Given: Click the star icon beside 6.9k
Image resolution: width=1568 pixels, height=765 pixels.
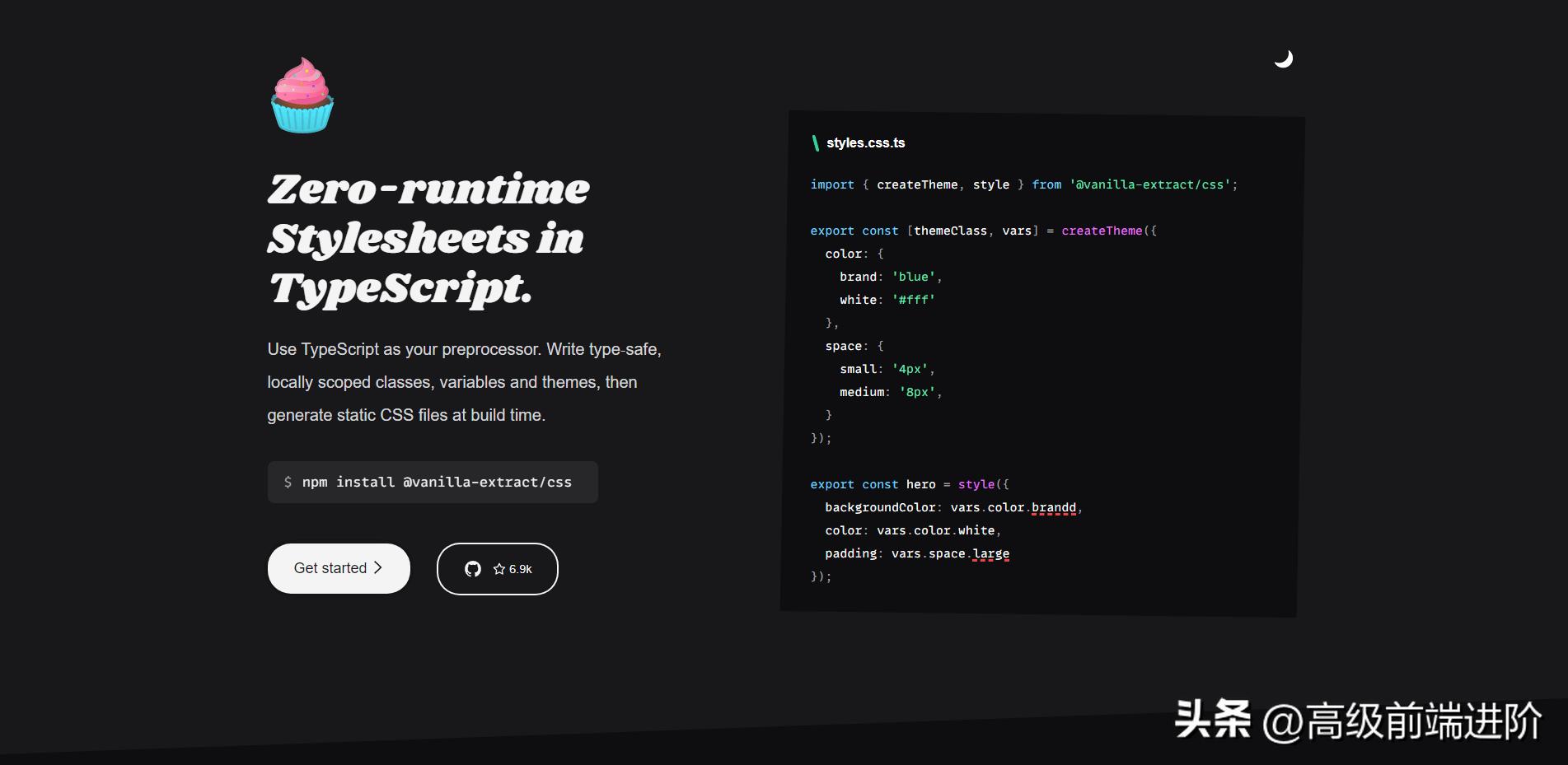Looking at the screenshot, I should coord(498,569).
